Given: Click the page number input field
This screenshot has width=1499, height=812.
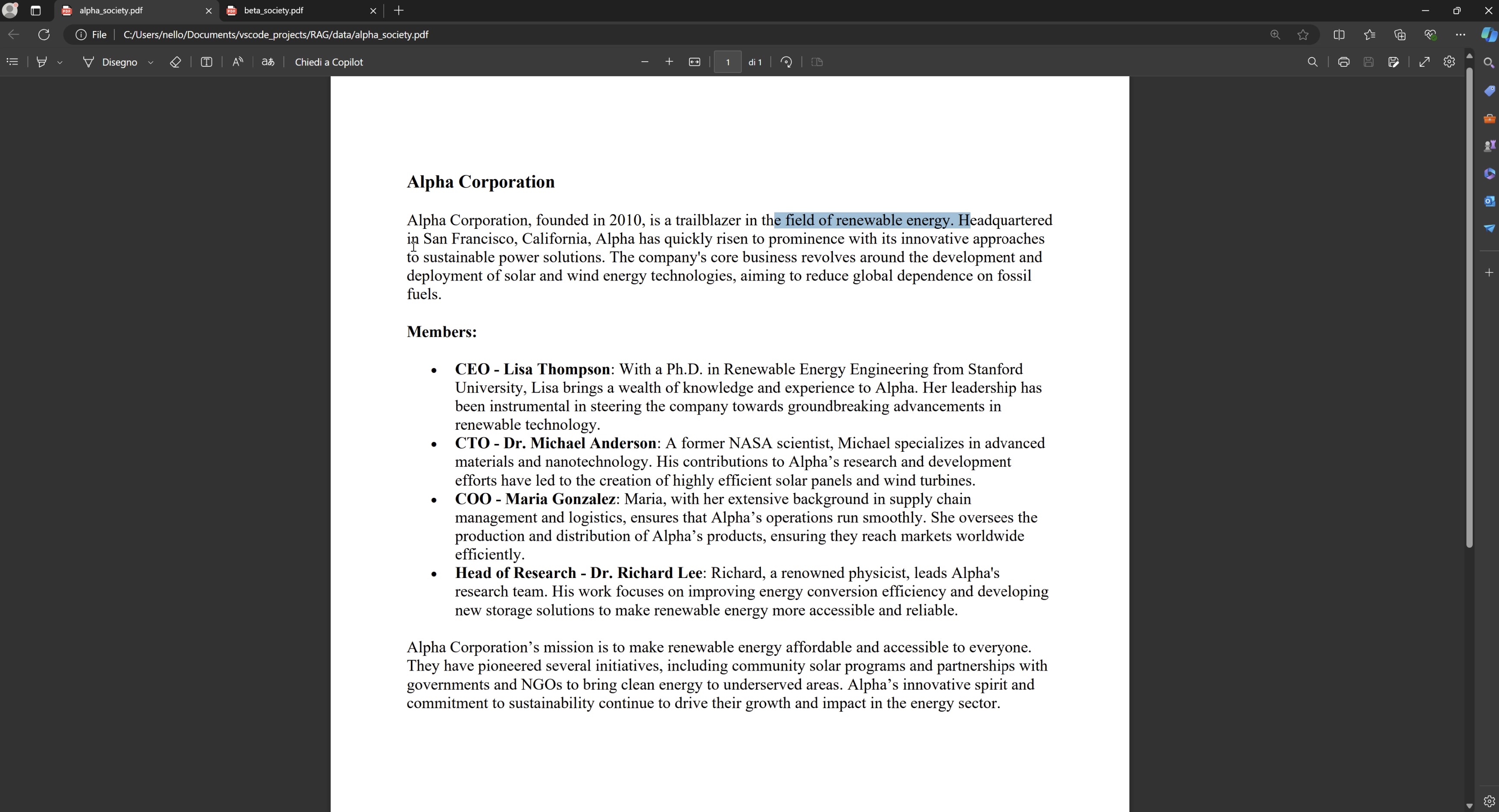Looking at the screenshot, I should tap(727, 62).
